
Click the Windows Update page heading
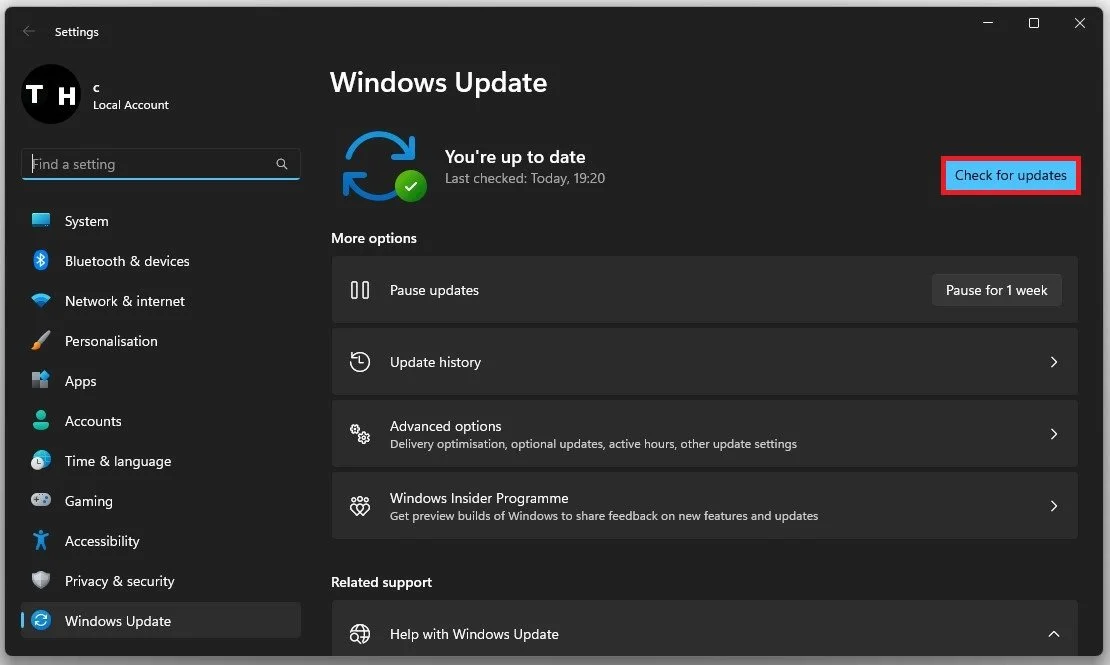(x=438, y=82)
